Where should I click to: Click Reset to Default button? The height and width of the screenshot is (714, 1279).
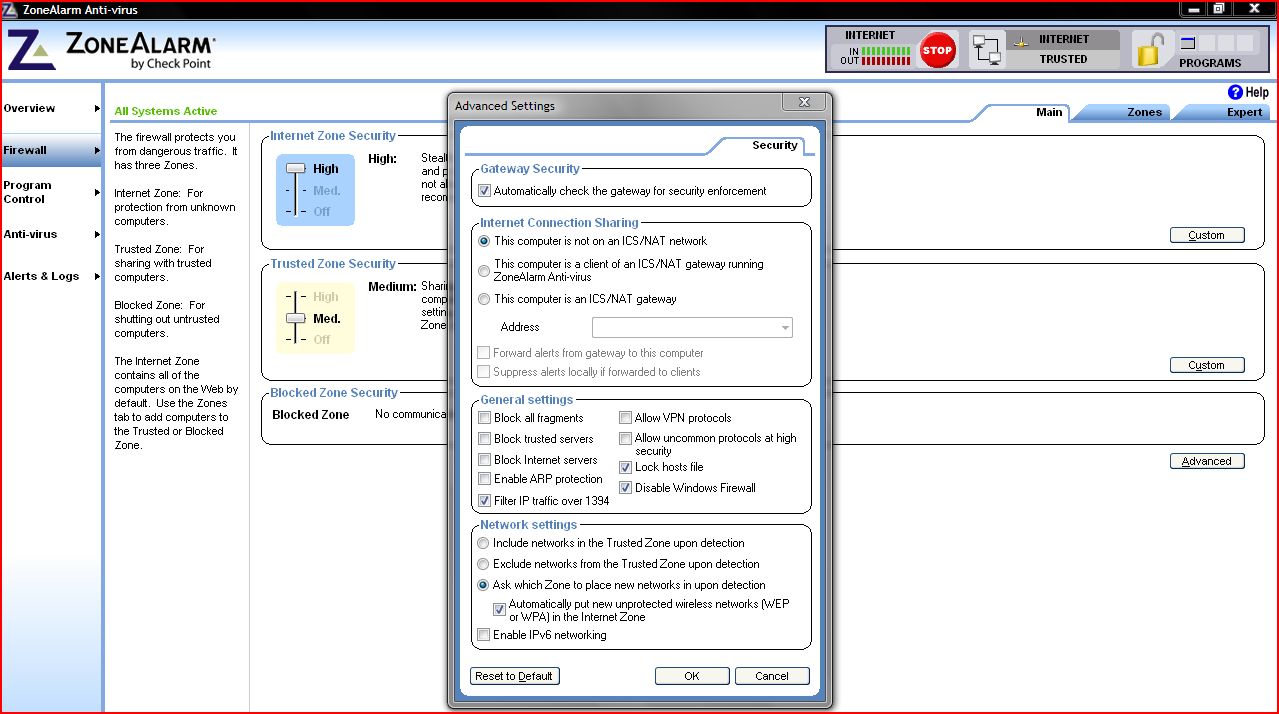514,676
